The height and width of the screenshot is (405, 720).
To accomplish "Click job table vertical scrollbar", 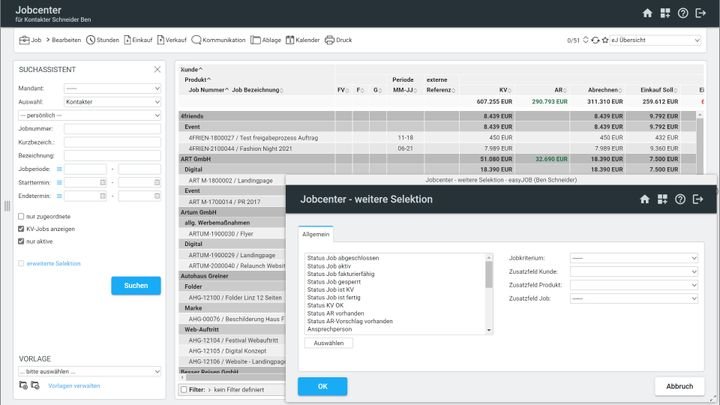I will [x=700, y=143].
